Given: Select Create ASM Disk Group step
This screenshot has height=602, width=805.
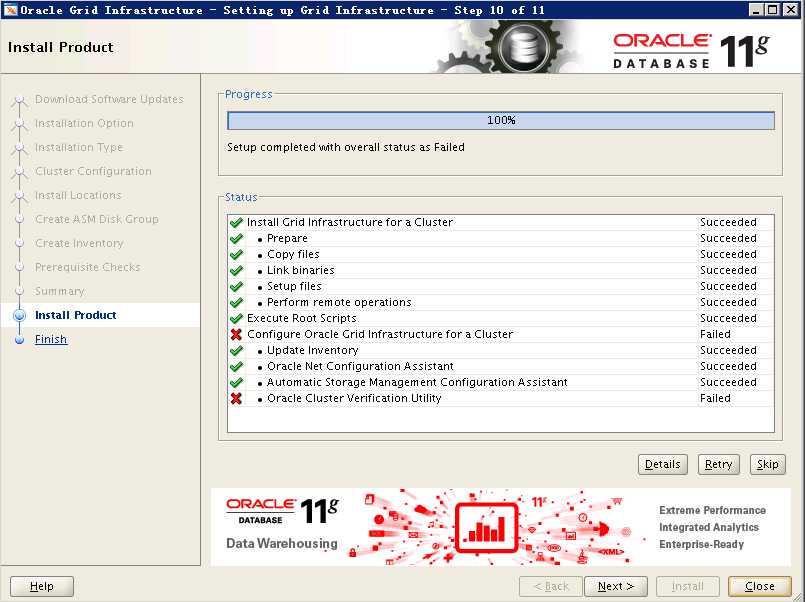Looking at the screenshot, I should (x=97, y=219).
